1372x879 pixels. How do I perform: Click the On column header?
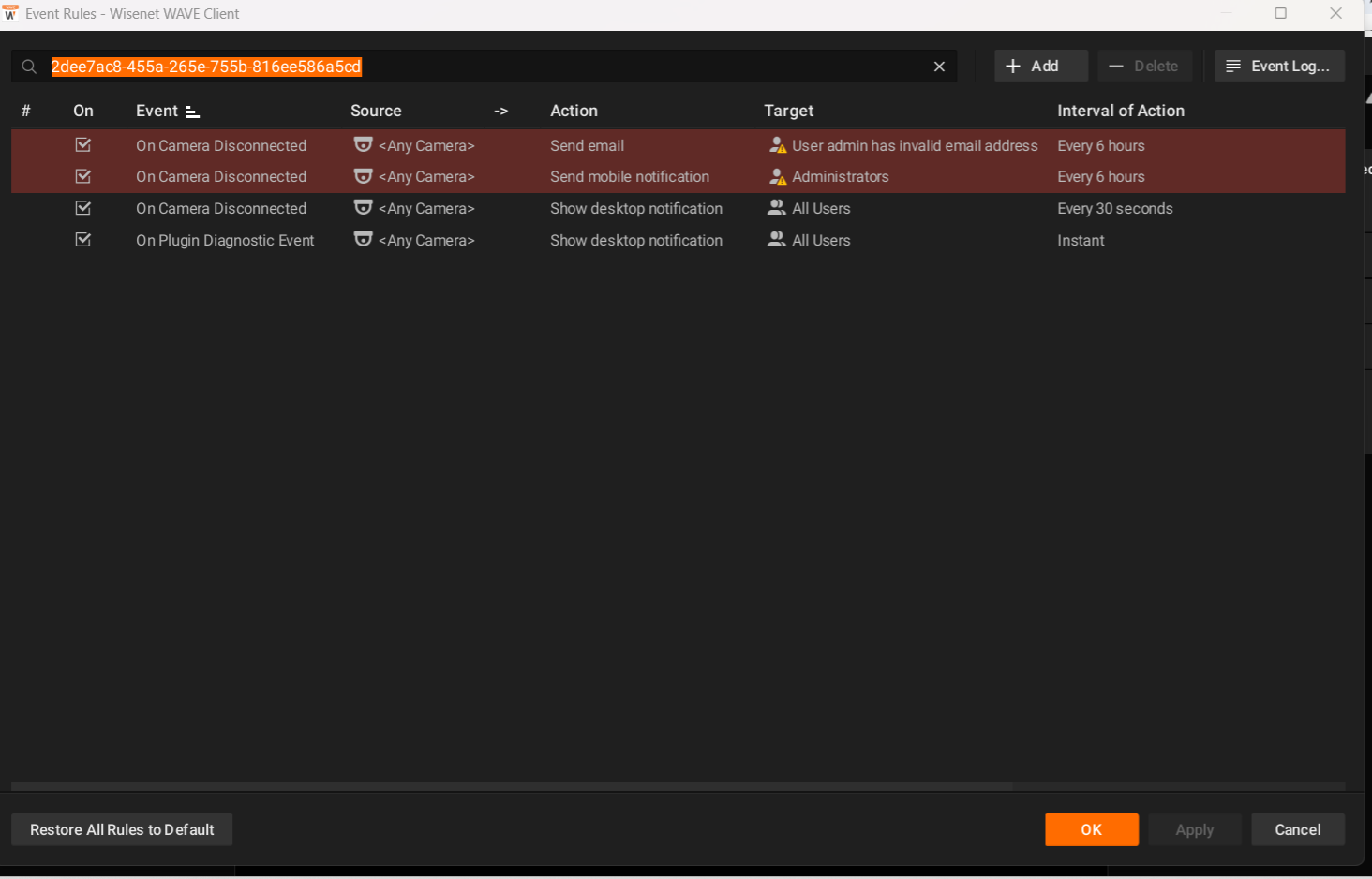click(83, 111)
